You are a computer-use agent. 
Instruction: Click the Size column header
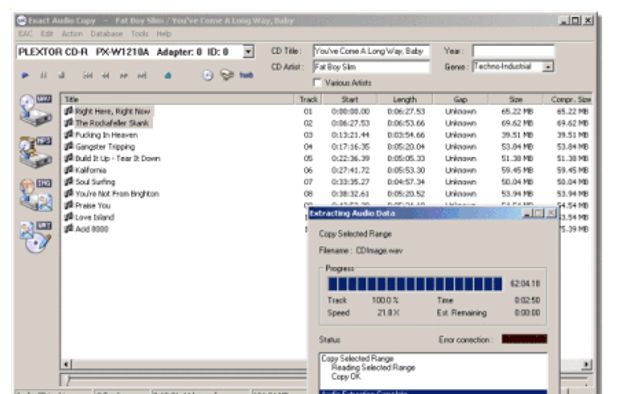pyautogui.click(x=516, y=99)
